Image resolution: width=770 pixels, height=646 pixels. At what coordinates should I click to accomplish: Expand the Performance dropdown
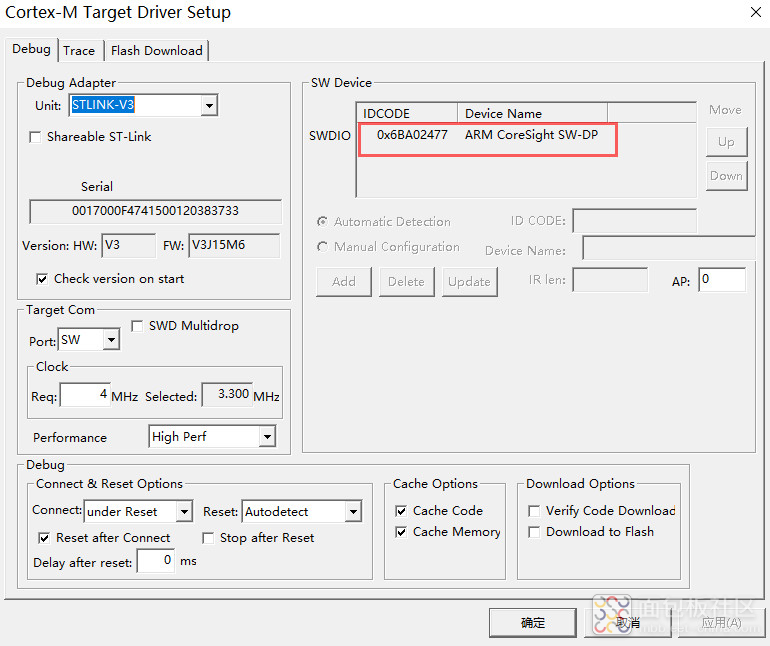pos(266,437)
